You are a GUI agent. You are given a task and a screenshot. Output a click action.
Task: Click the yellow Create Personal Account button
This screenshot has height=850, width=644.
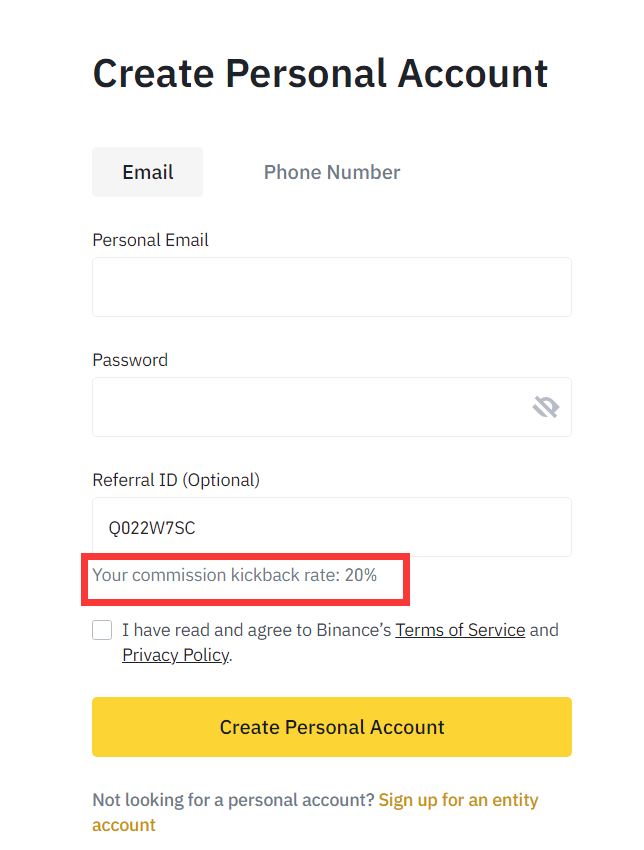(x=332, y=727)
